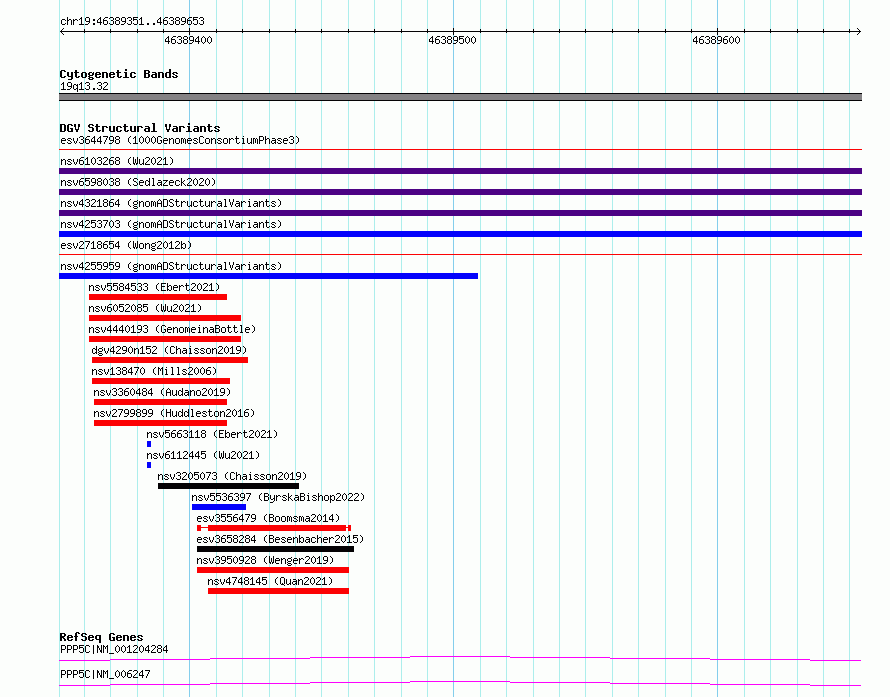Click the small blue marker under nsv5663118
890x697 pixels.
149,444
